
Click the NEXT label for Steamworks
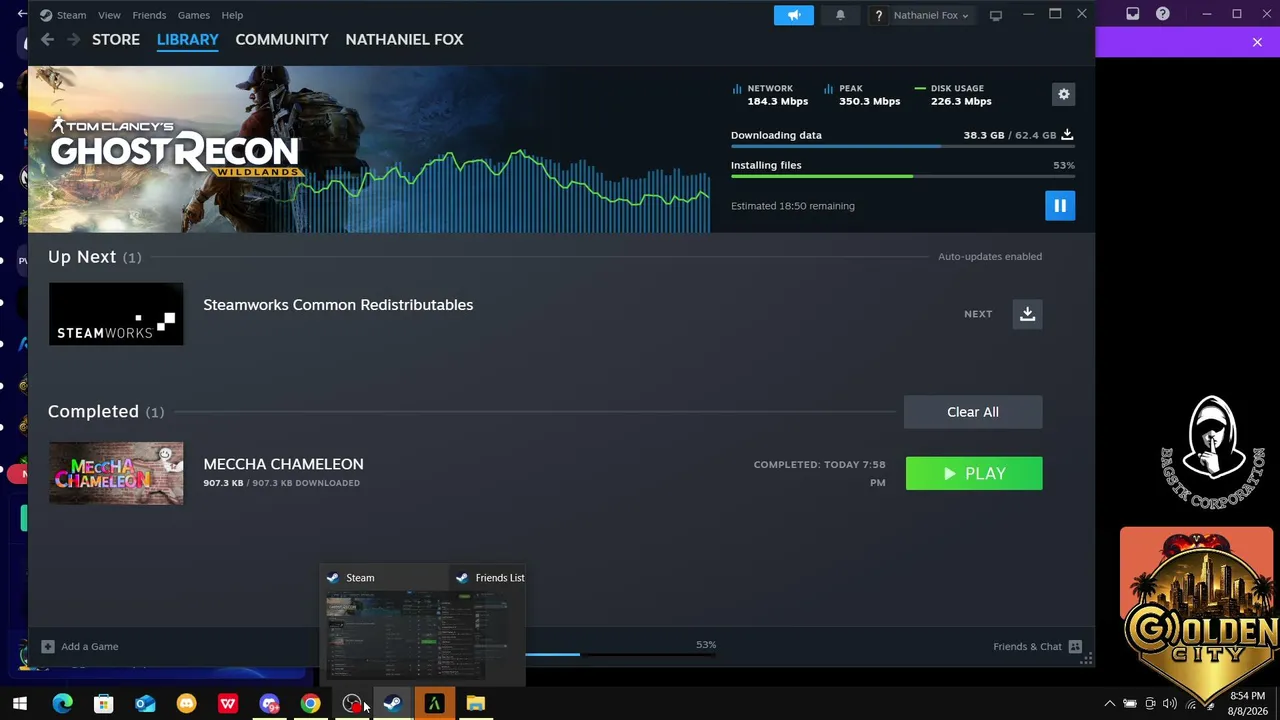pyautogui.click(x=978, y=314)
